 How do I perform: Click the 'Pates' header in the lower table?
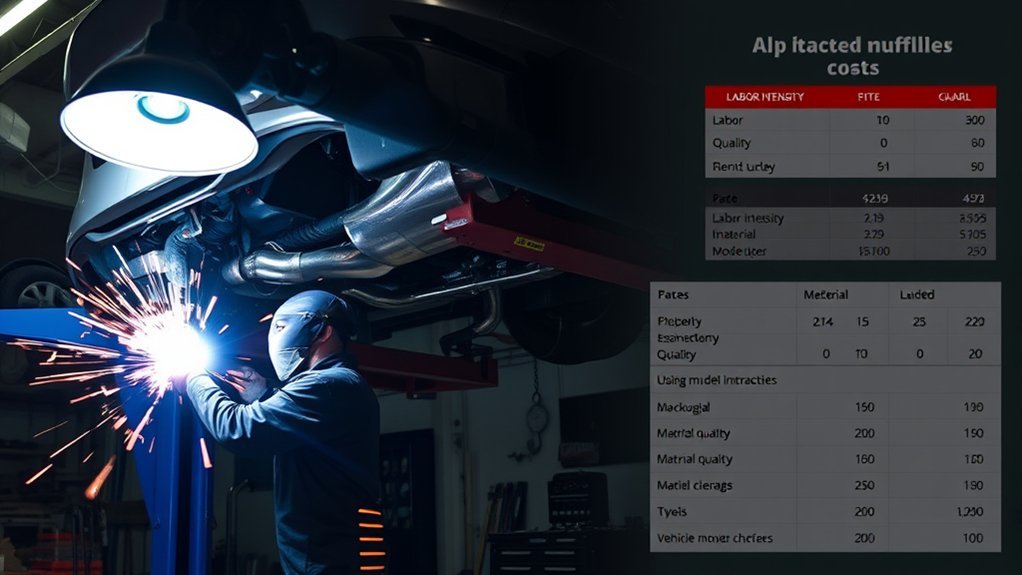(673, 295)
